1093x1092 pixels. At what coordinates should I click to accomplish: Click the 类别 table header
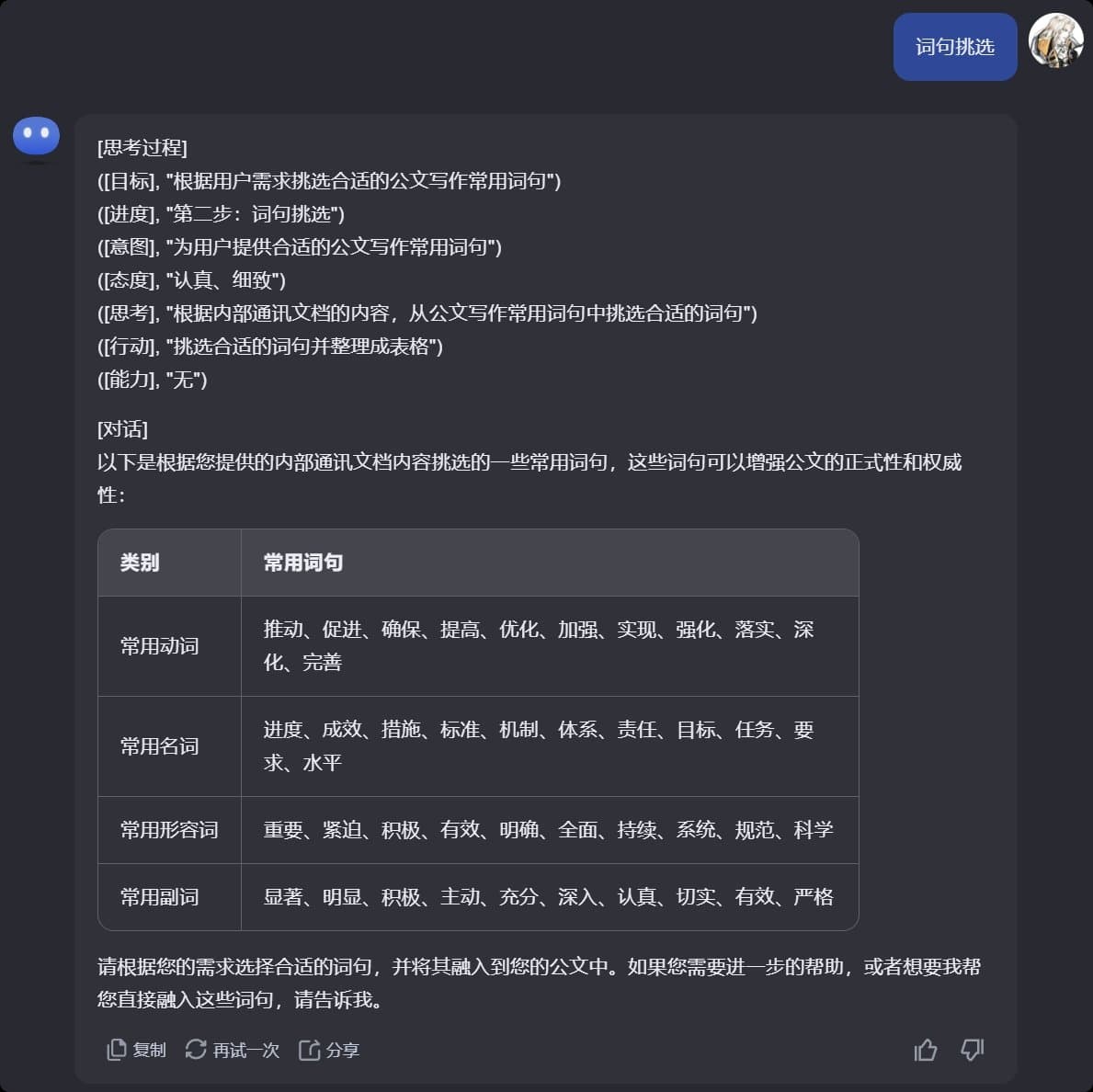point(139,563)
